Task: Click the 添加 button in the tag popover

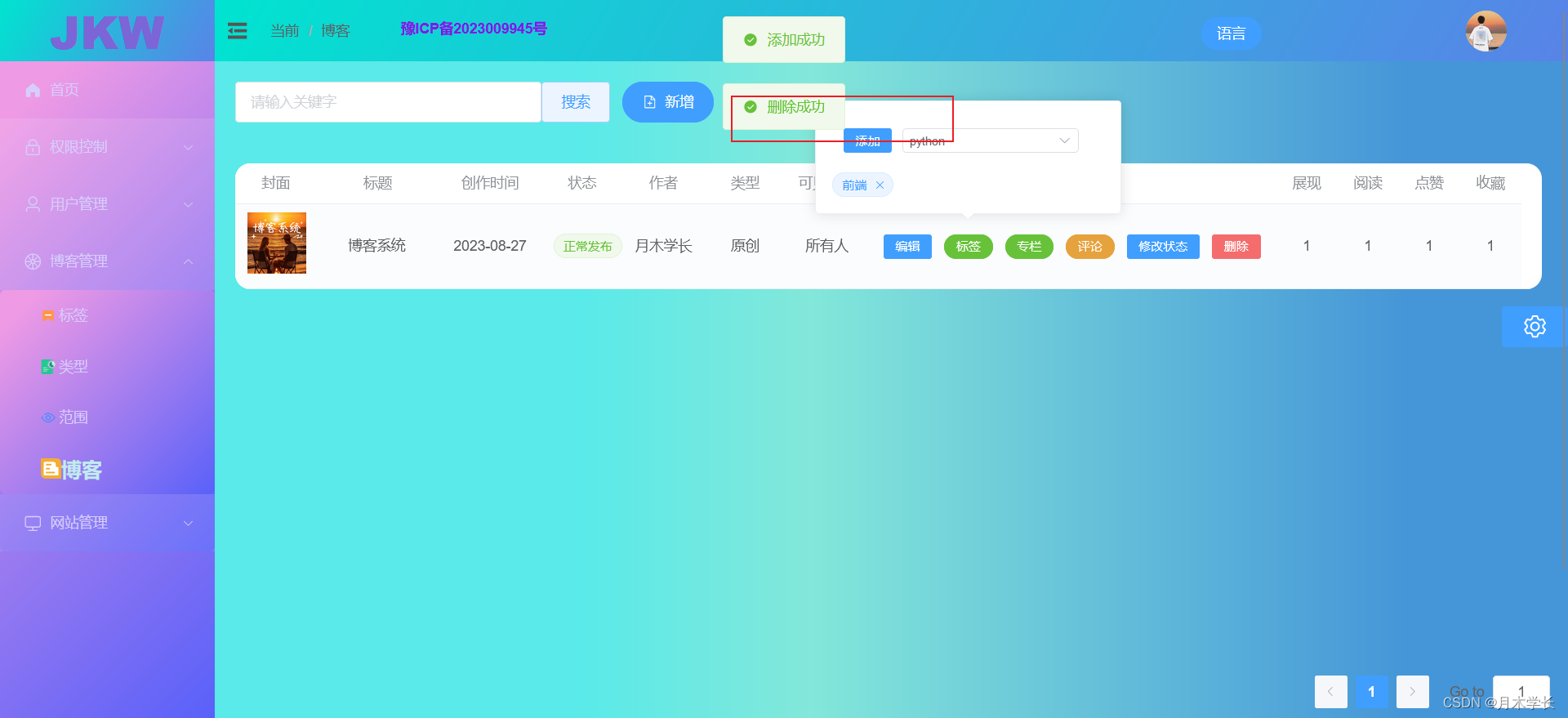Action: [867, 140]
